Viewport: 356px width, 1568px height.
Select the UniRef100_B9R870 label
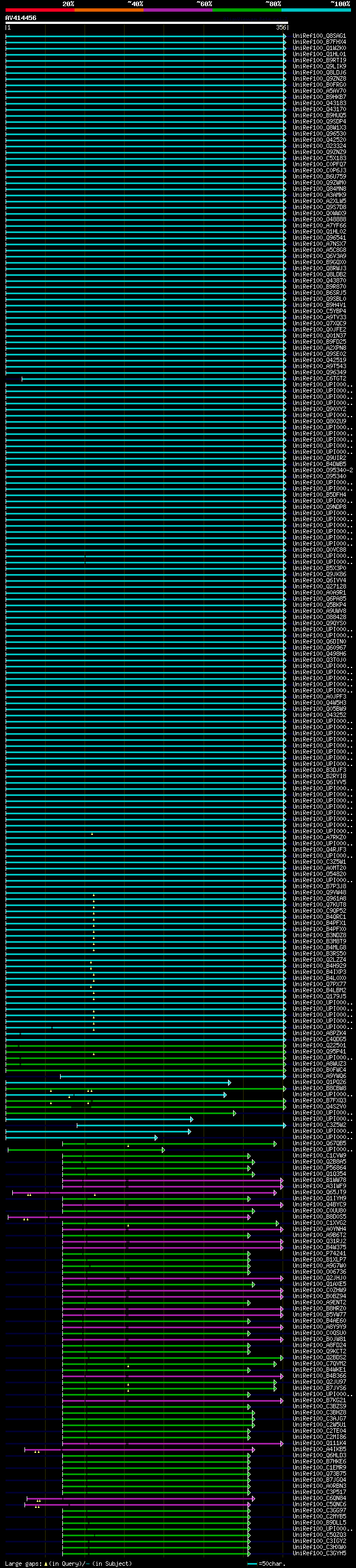[x=319, y=286]
